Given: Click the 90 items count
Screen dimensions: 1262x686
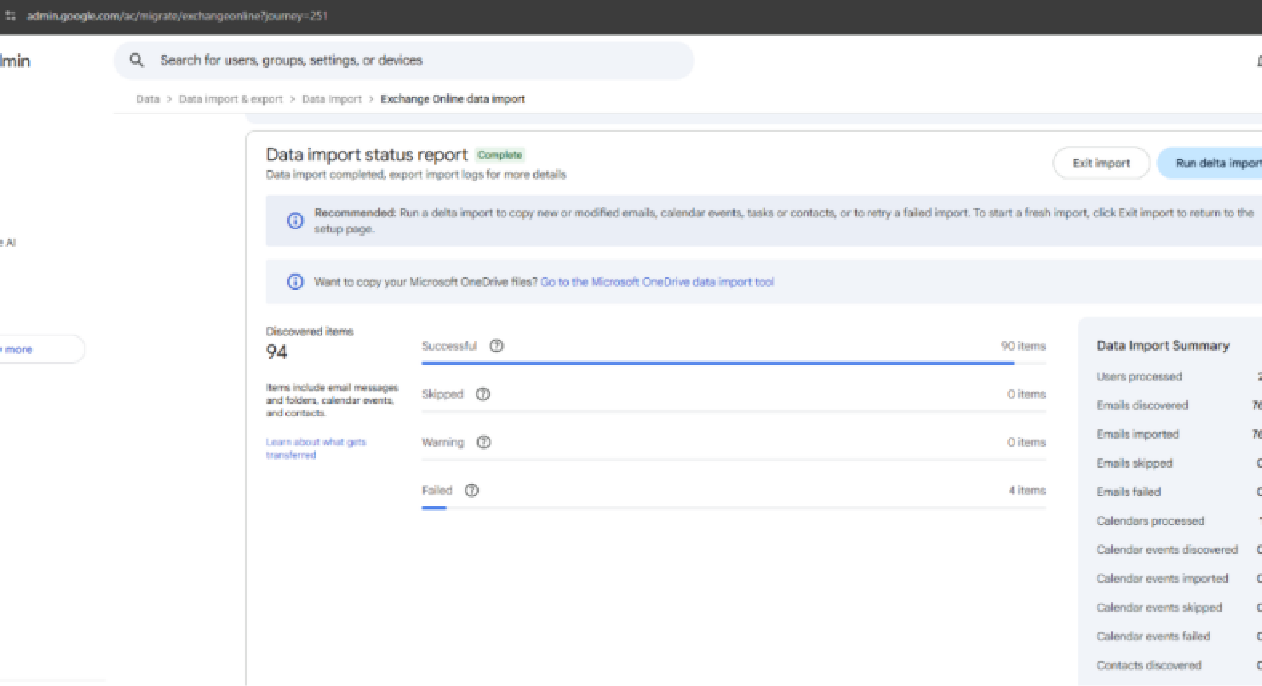Looking at the screenshot, I should [x=1023, y=346].
